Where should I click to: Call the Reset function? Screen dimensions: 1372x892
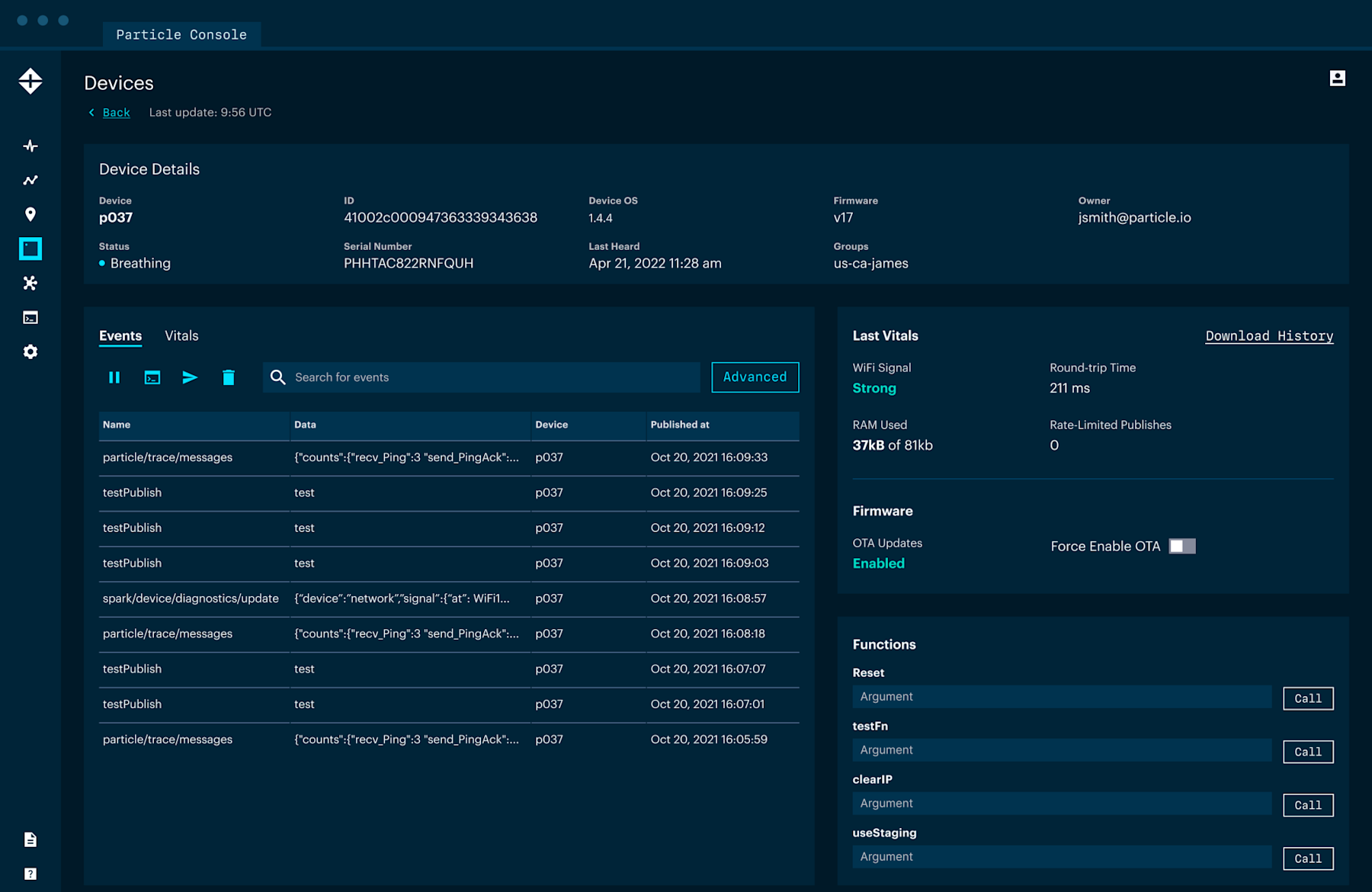1308,698
